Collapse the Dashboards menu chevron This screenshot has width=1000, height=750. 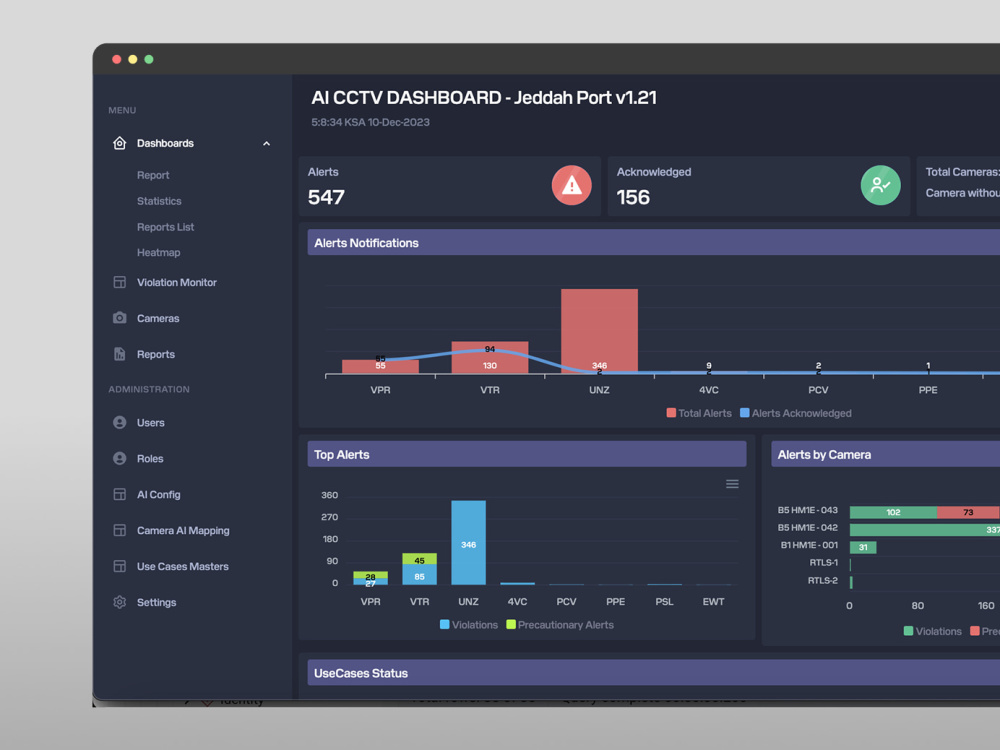(267, 143)
